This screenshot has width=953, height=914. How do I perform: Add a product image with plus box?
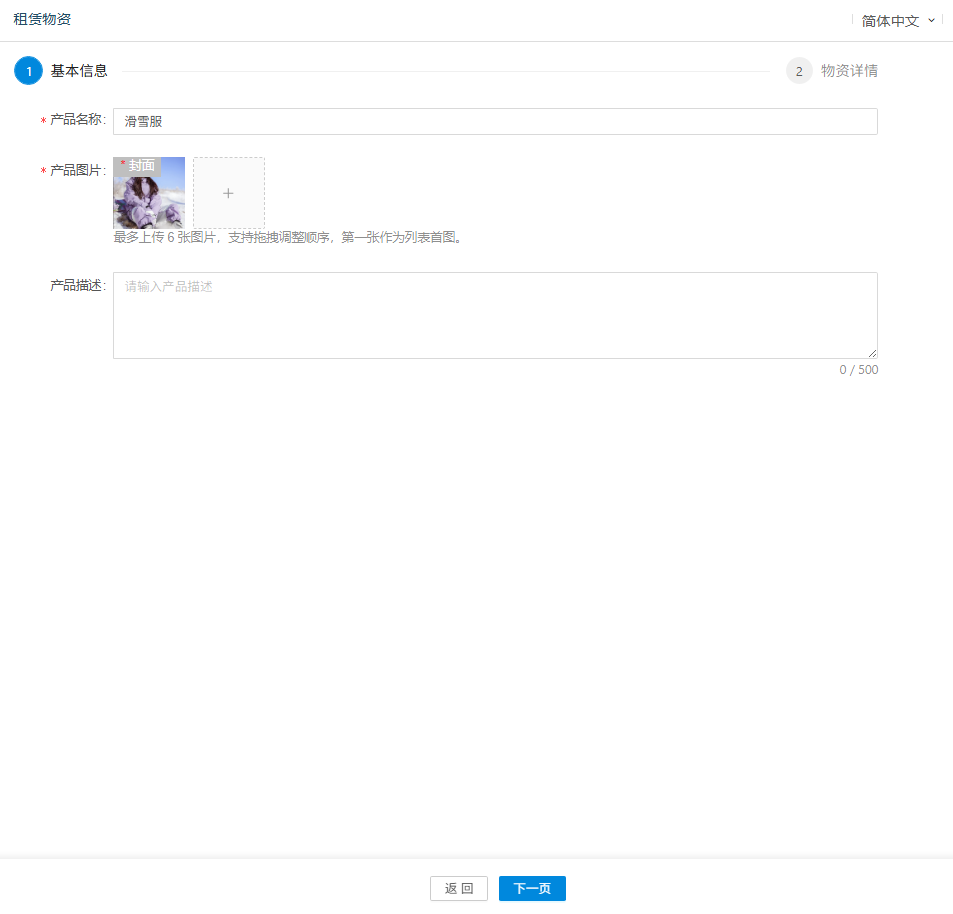(229, 193)
